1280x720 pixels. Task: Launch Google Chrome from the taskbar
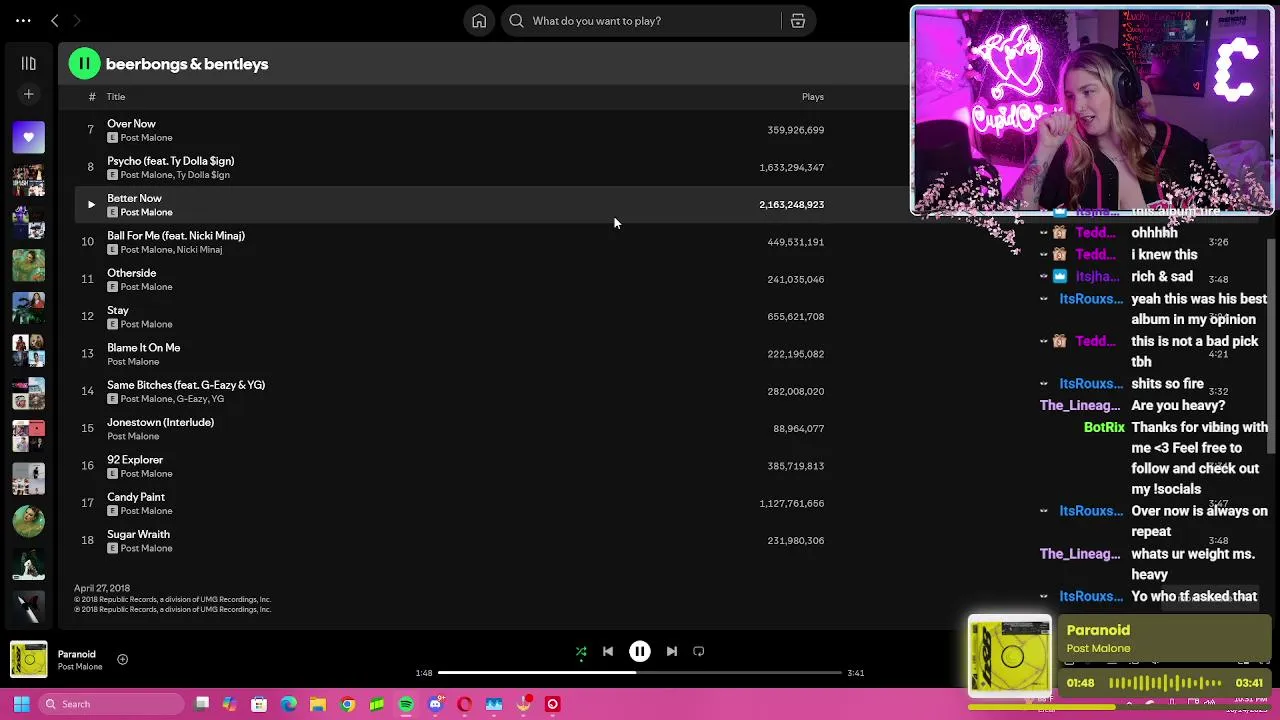347,704
